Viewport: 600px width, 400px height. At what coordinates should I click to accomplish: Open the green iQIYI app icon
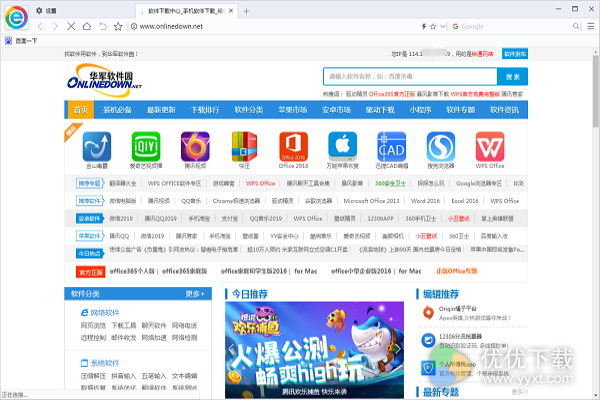[146, 147]
